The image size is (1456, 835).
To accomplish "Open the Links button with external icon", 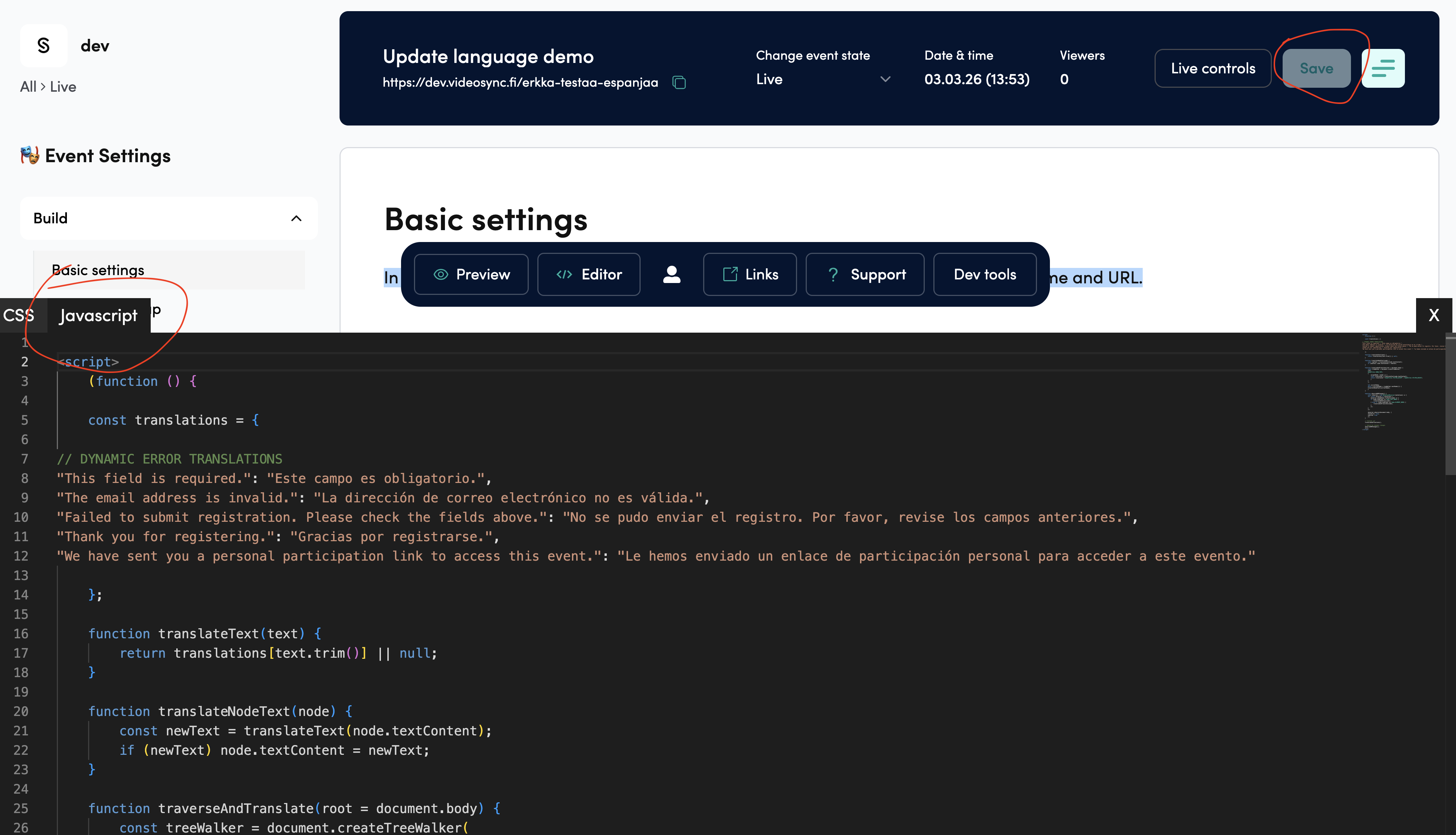I will click(750, 274).
